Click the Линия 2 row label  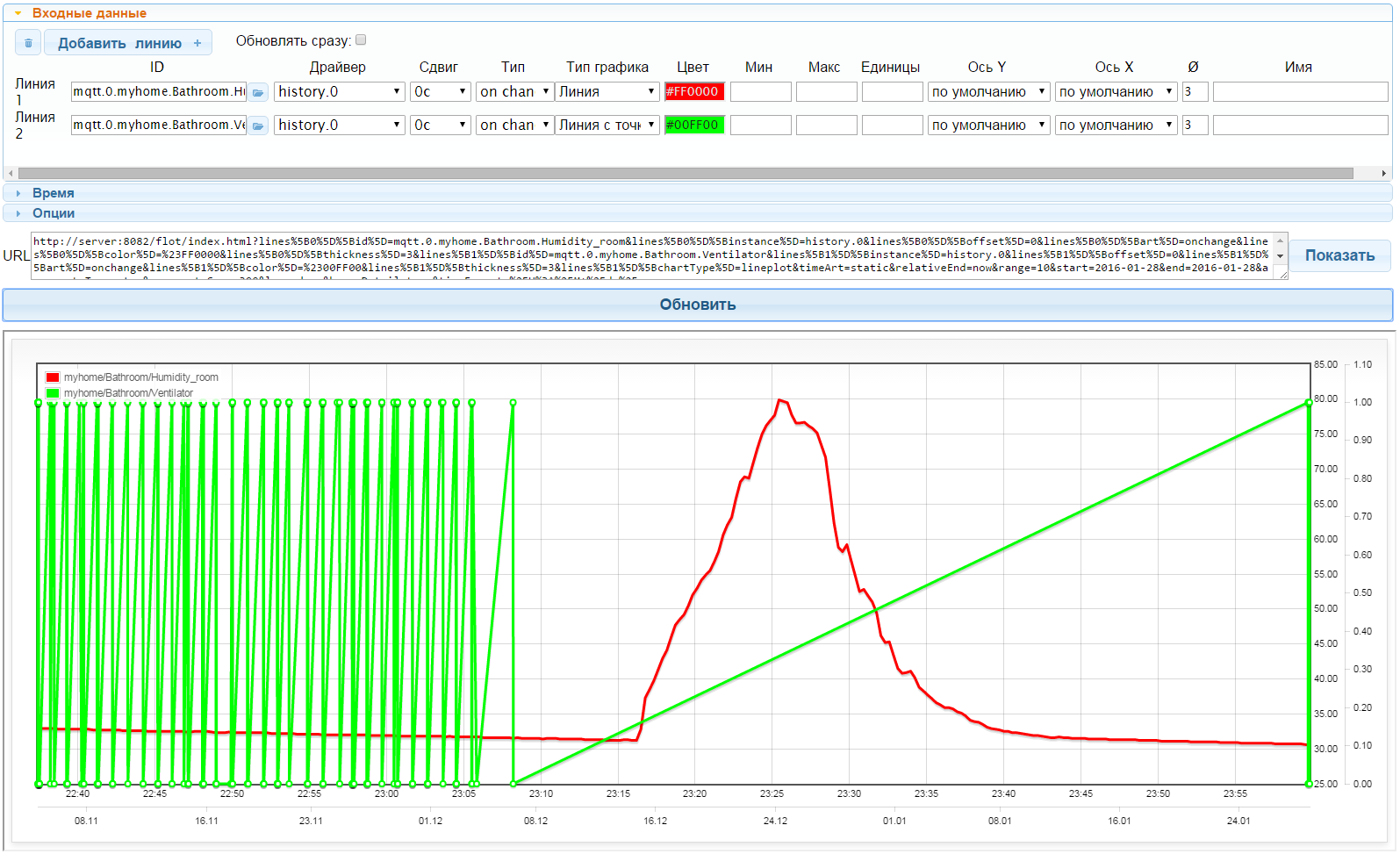34,126
